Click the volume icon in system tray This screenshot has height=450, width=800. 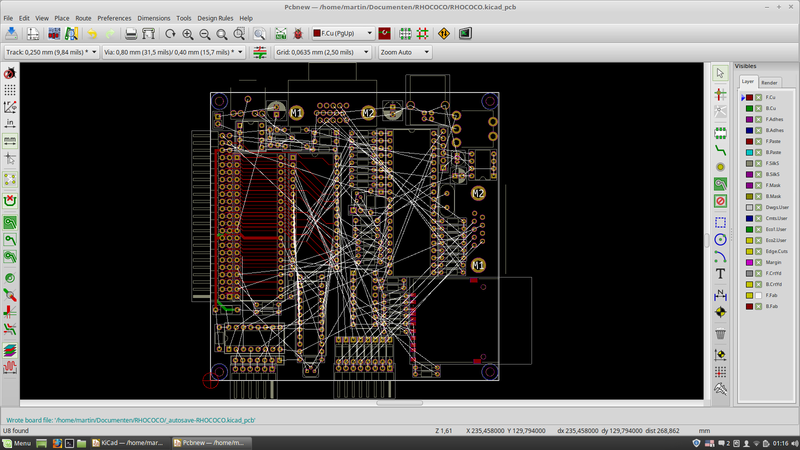794,443
